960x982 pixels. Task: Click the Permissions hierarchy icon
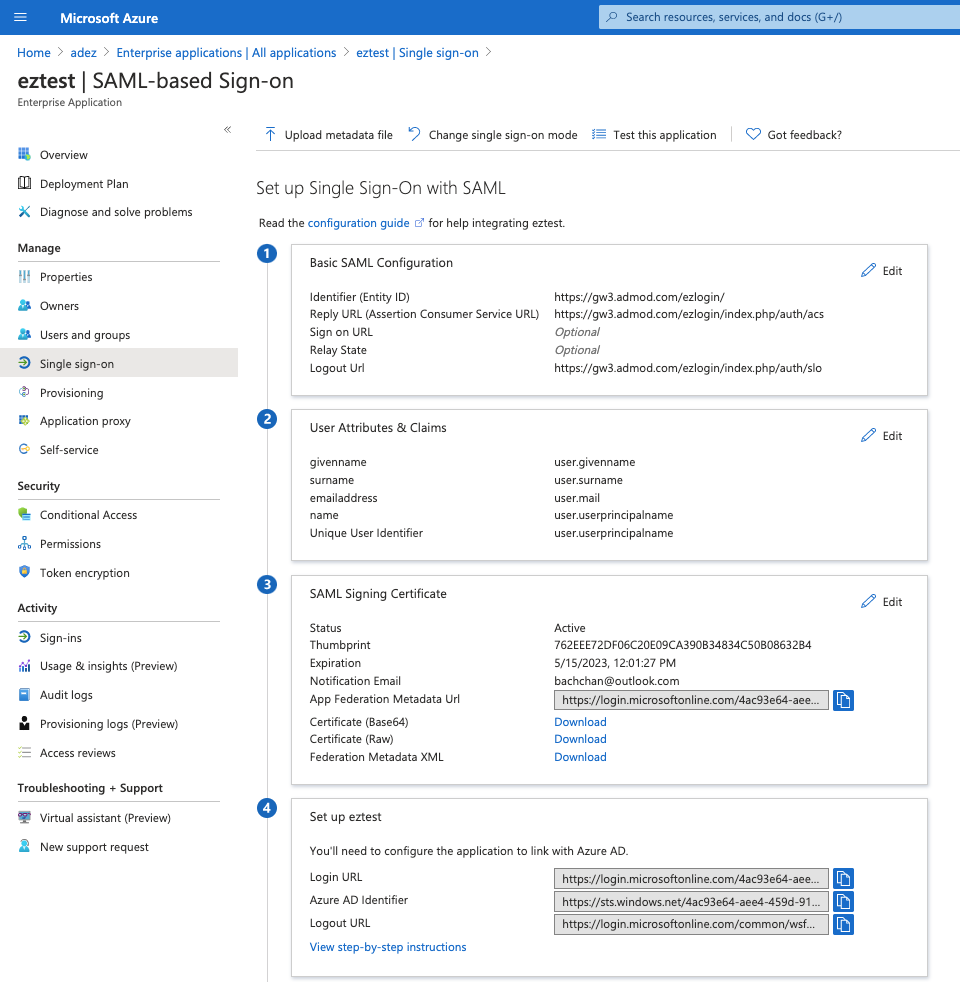click(x=24, y=543)
